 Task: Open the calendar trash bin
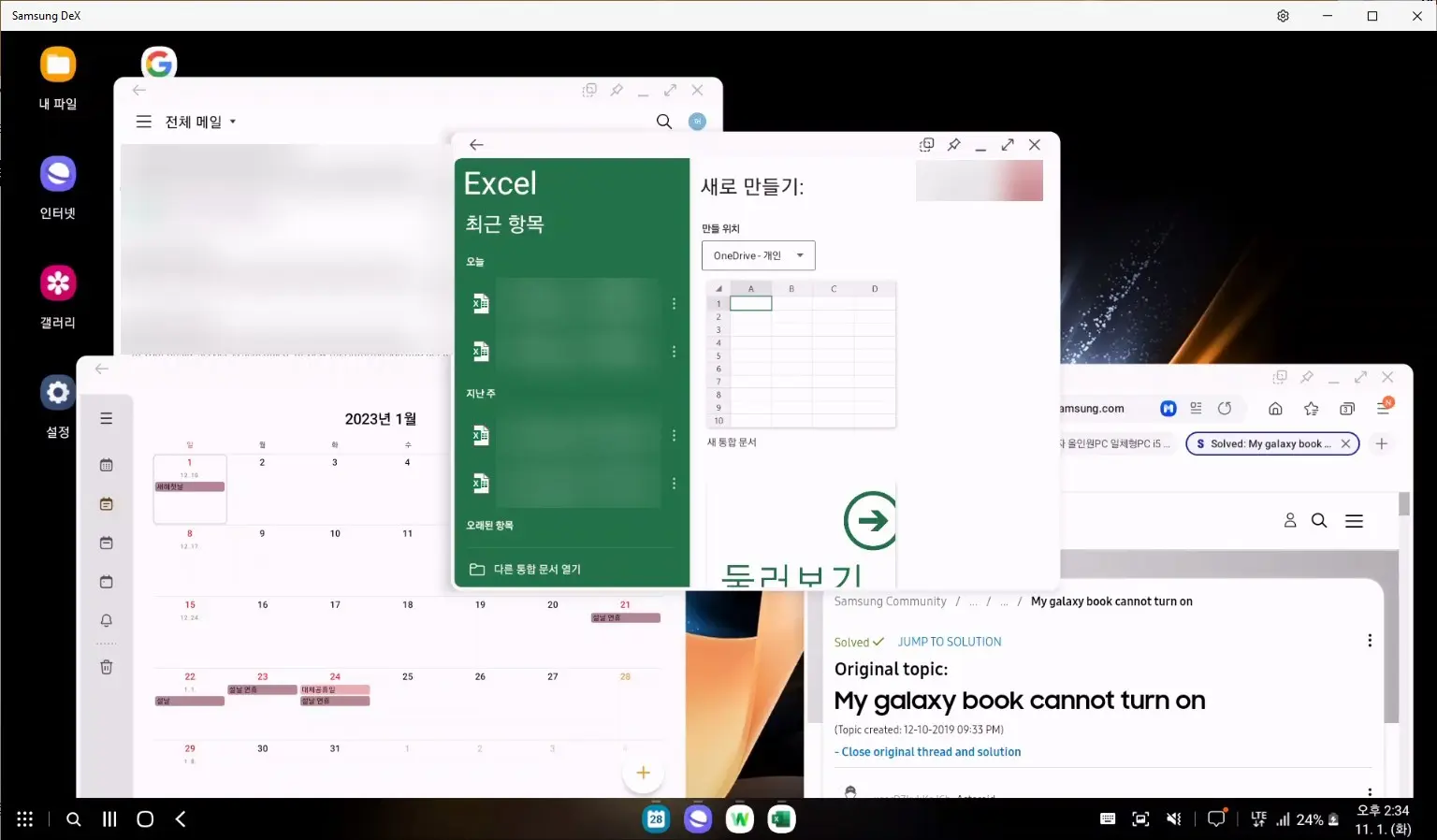click(106, 666)
